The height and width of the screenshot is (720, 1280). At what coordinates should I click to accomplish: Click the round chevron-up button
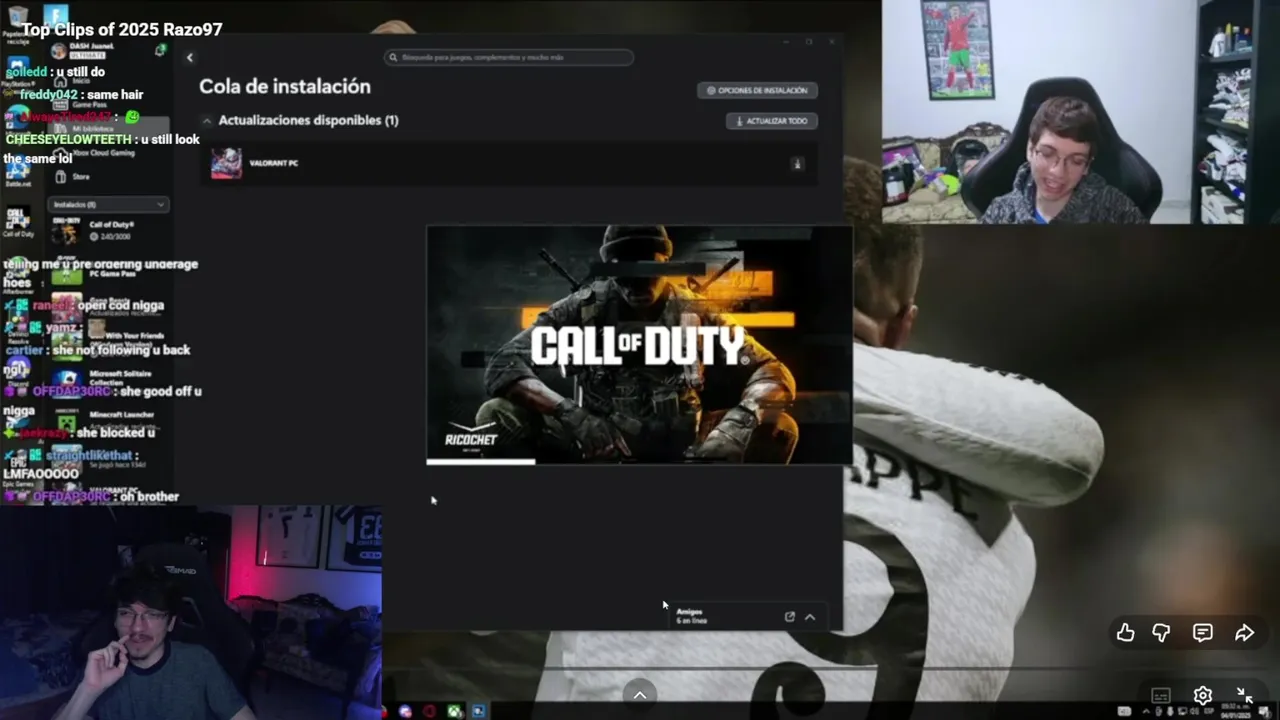point(640,694)
